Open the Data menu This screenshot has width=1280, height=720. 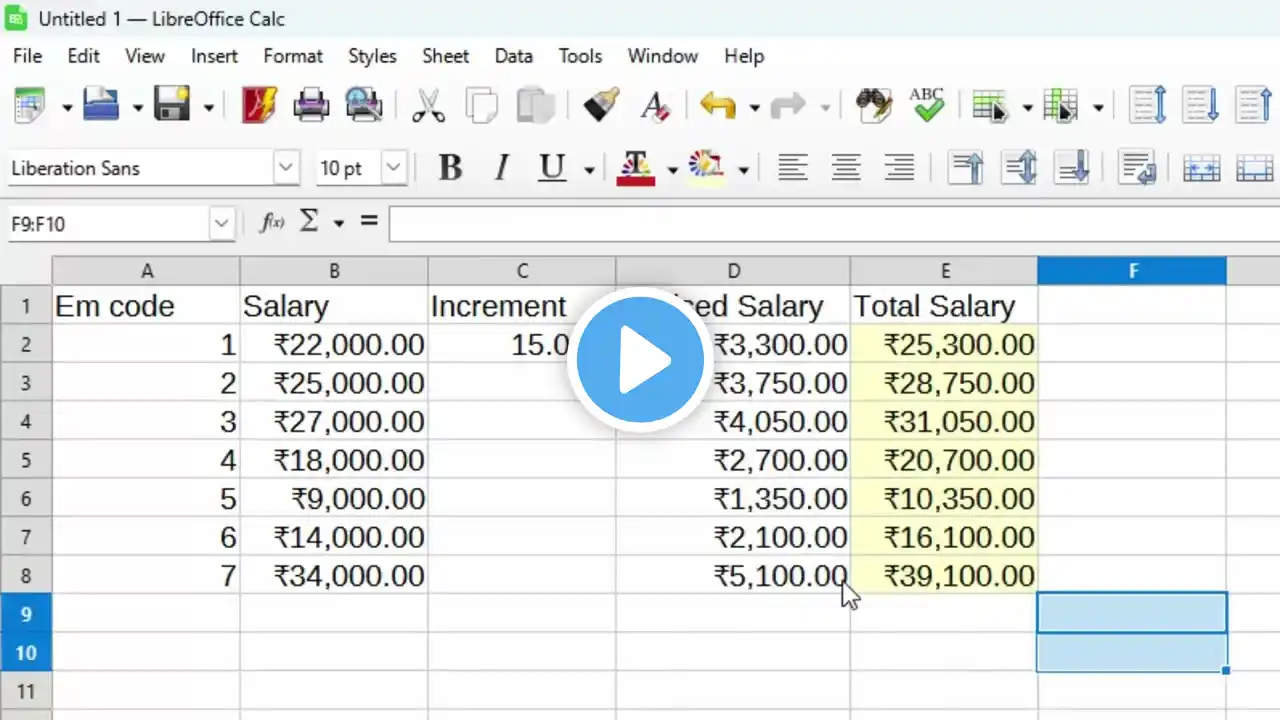(x=513, y=56)
